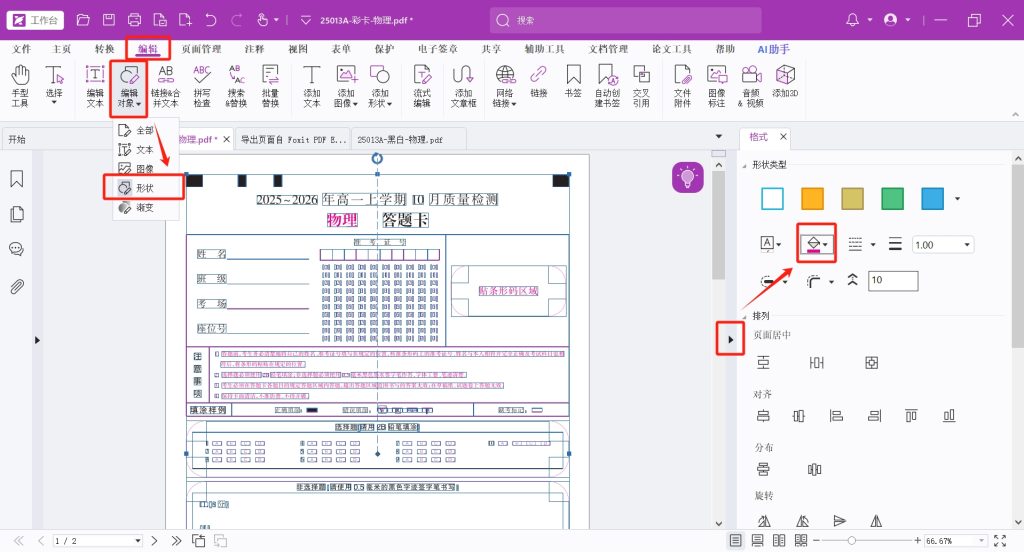Viewport: 1024px width, 552px height.
Task: Click the purple lightbulb assistant icon
Action: point(687,178)
